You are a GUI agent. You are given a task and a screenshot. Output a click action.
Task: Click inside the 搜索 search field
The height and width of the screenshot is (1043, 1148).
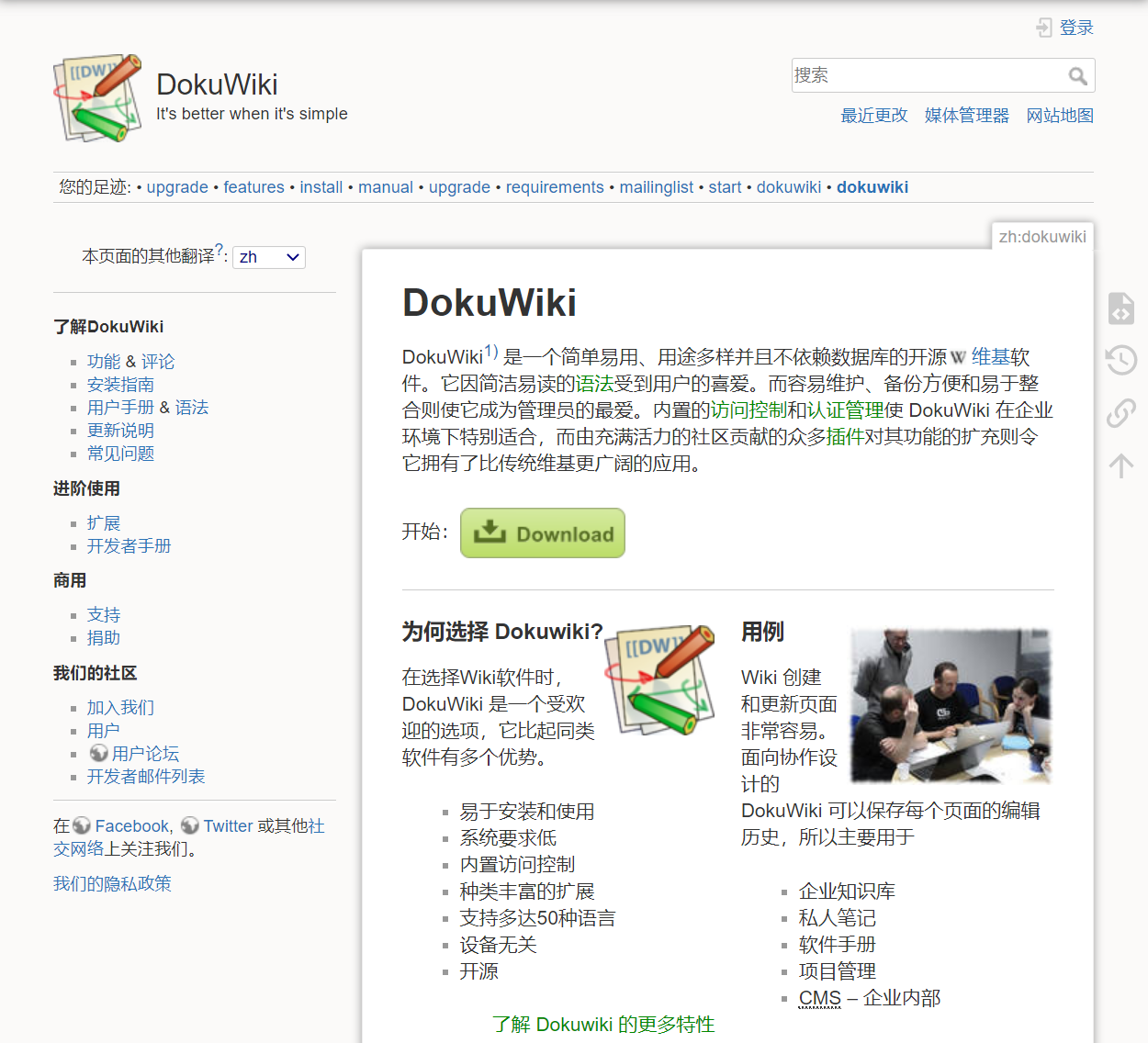(918, 74)
